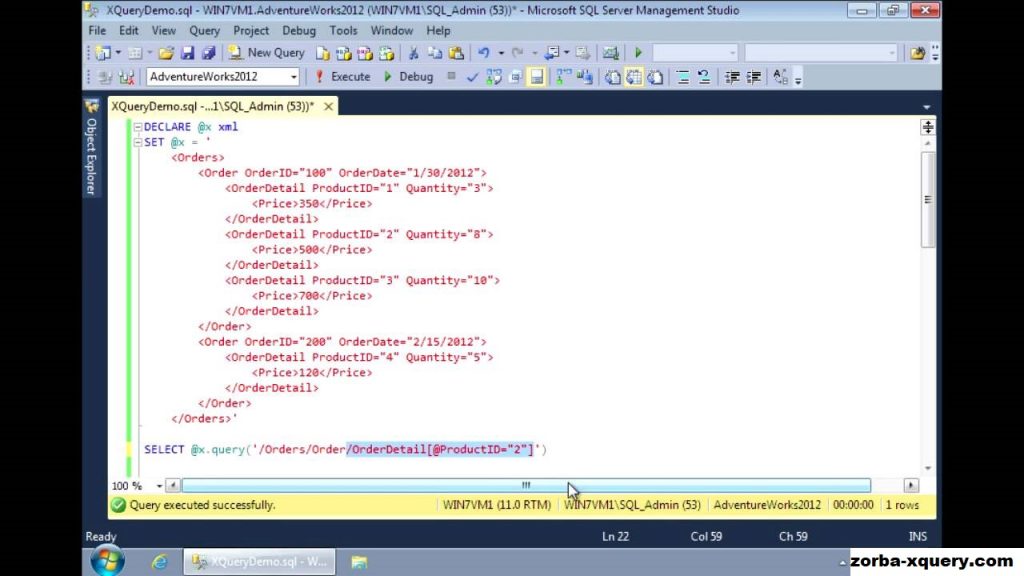Screen dimensions: 1024x576
Task: Select Results to File icon
Action: (x=655, y=77)
